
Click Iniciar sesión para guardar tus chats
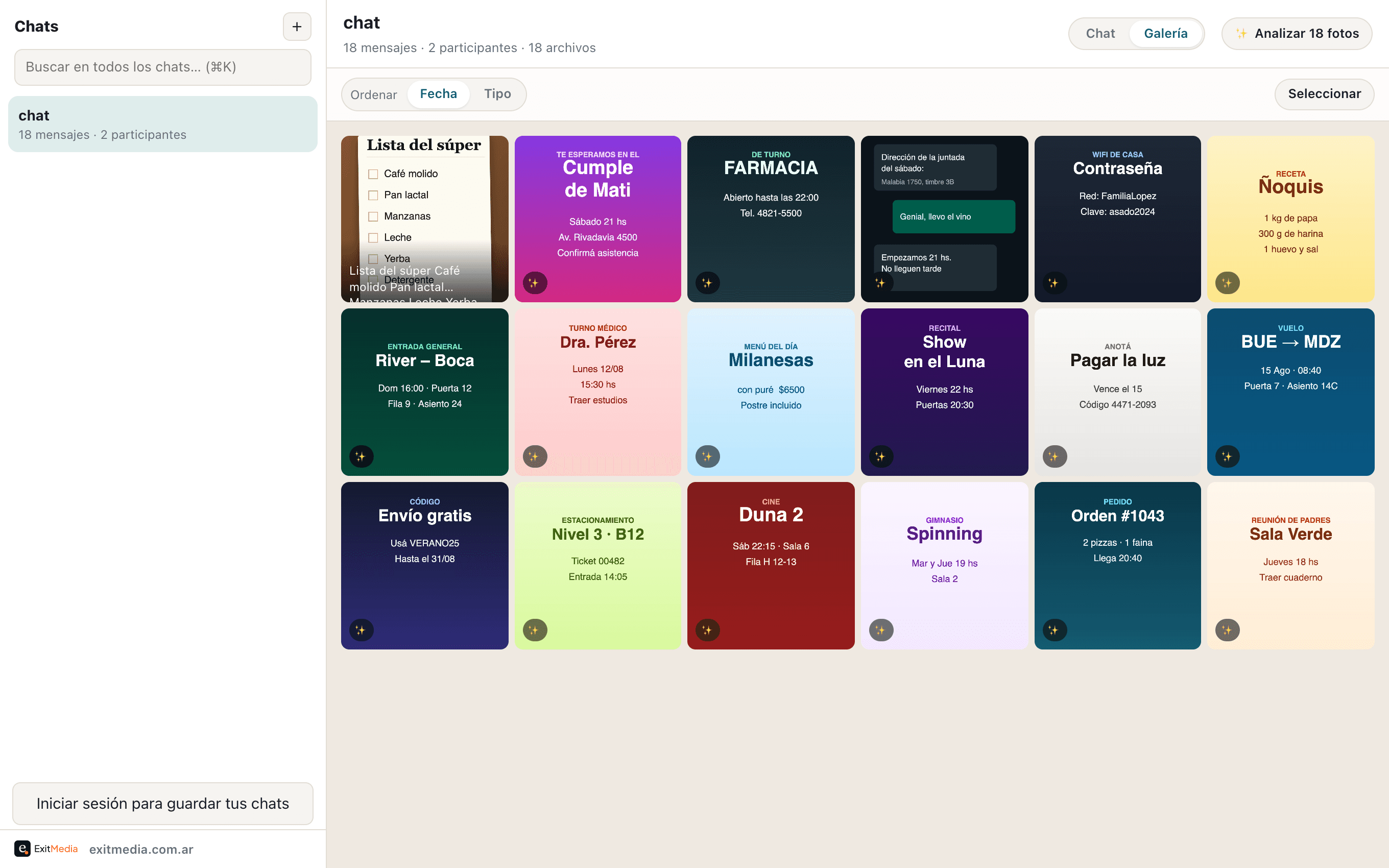tap(162, 803)
